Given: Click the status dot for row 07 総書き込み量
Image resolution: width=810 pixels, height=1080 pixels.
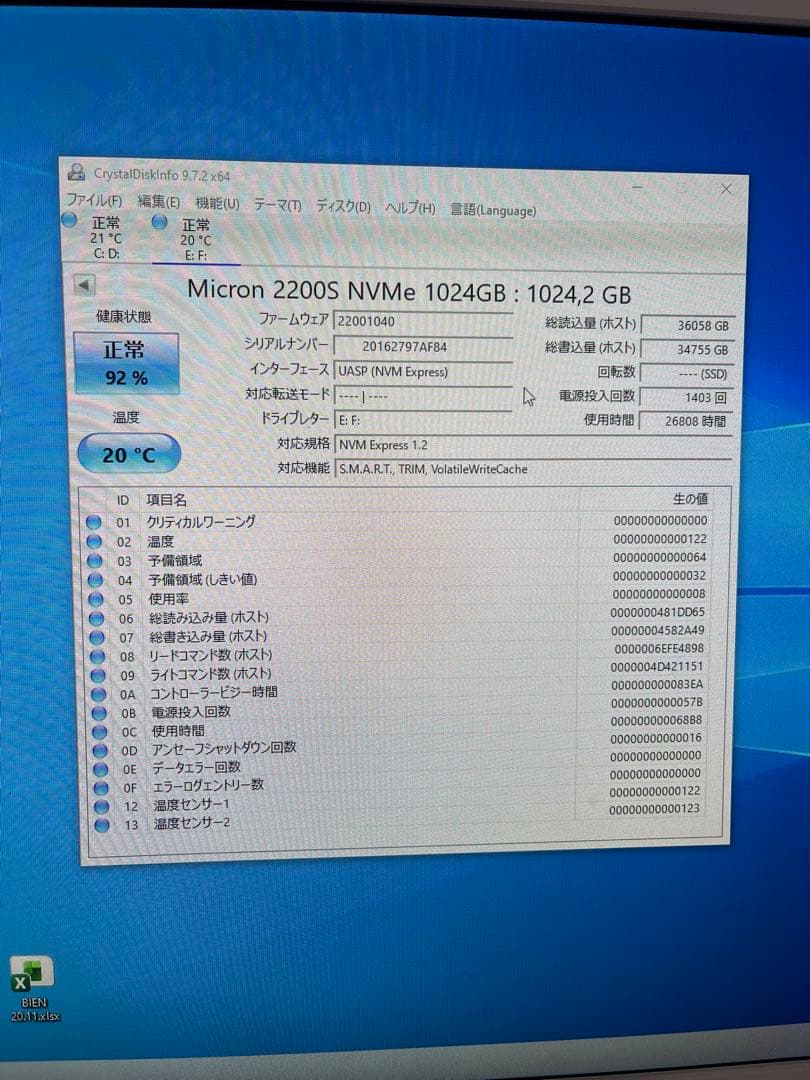Looking at the screenshot, I should [98, 637].
